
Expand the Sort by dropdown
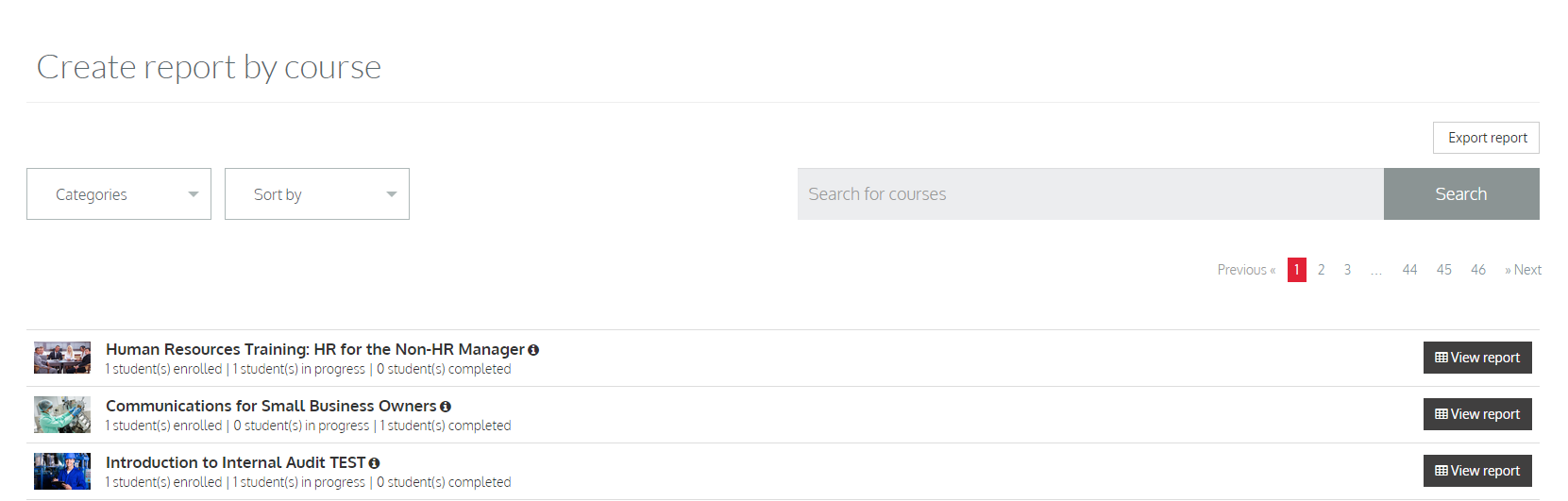click(x=317, y=194)
